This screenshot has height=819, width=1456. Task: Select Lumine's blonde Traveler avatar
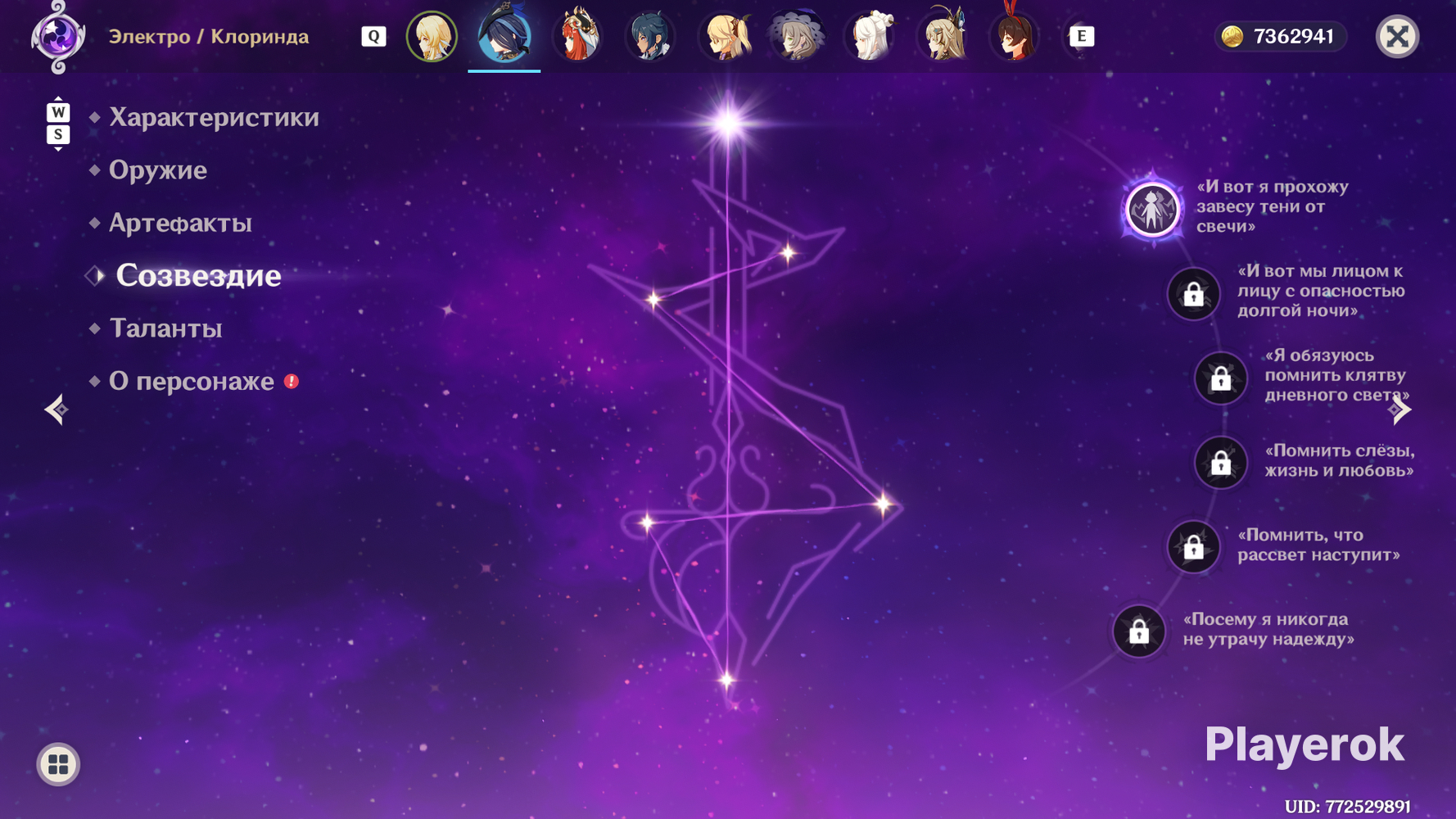pos(432,37)
